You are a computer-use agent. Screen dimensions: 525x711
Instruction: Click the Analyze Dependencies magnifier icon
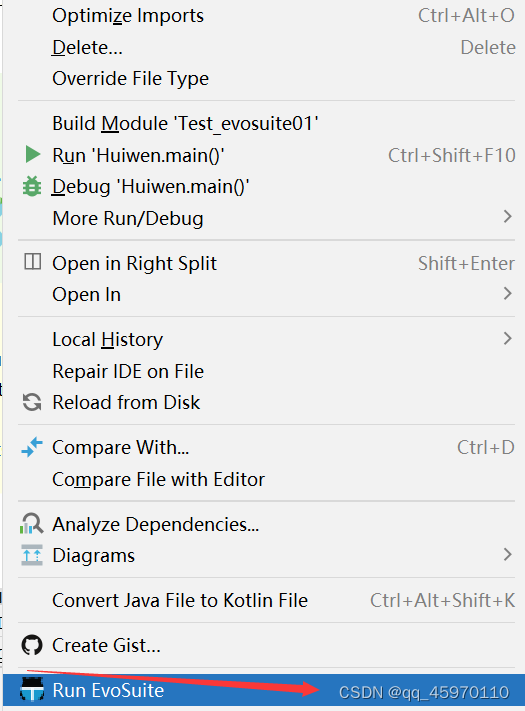(x=32, y=524)
